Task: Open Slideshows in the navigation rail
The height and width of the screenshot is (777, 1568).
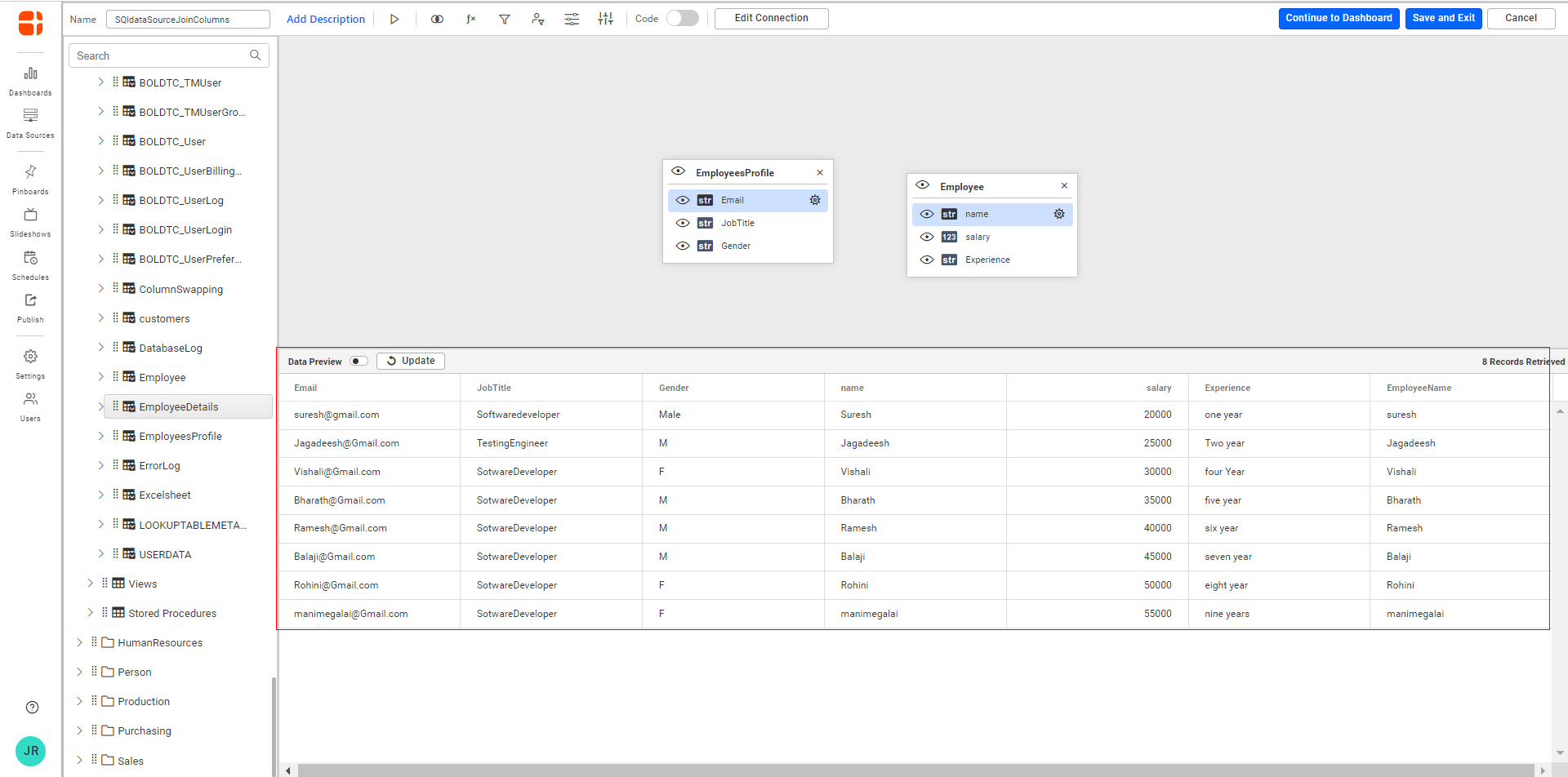Action: (x=30, y=220)
